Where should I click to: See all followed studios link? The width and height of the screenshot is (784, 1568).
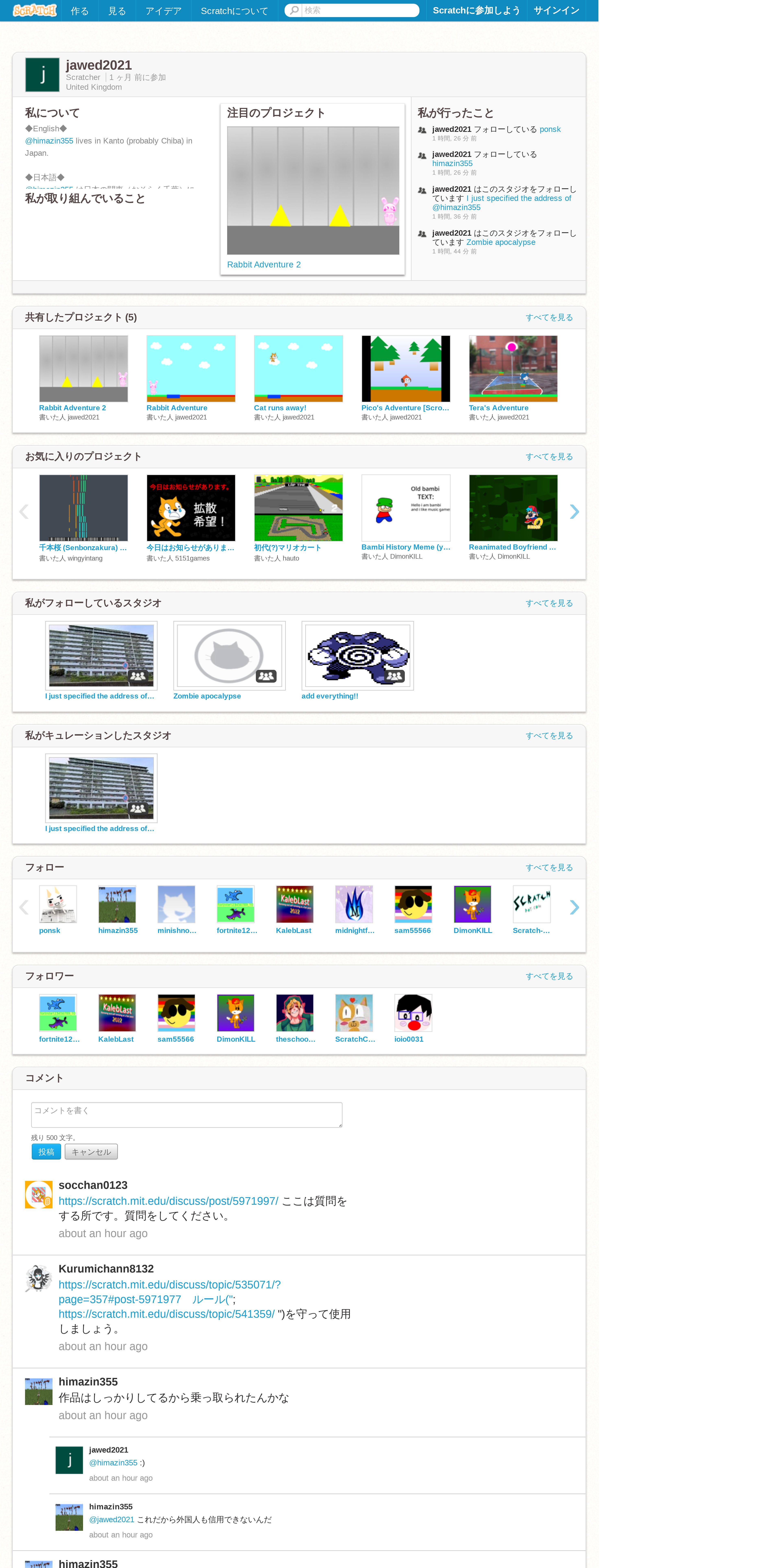(x=549, y=603)
